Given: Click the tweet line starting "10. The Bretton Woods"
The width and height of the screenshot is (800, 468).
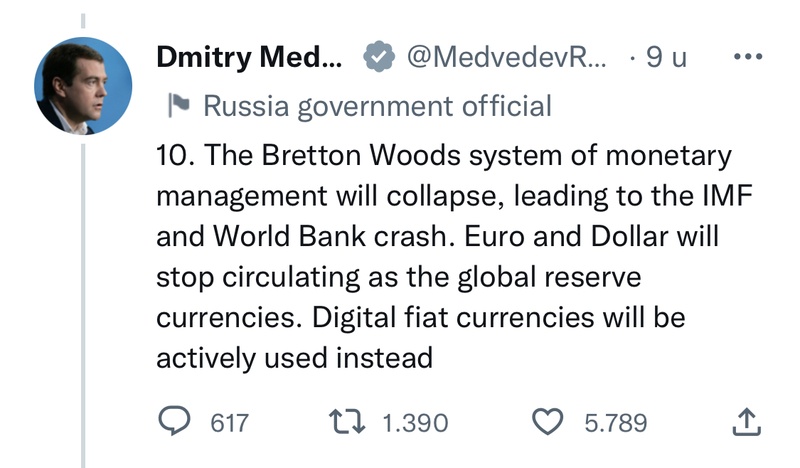Looking at the screenshot, I should 443,157.
